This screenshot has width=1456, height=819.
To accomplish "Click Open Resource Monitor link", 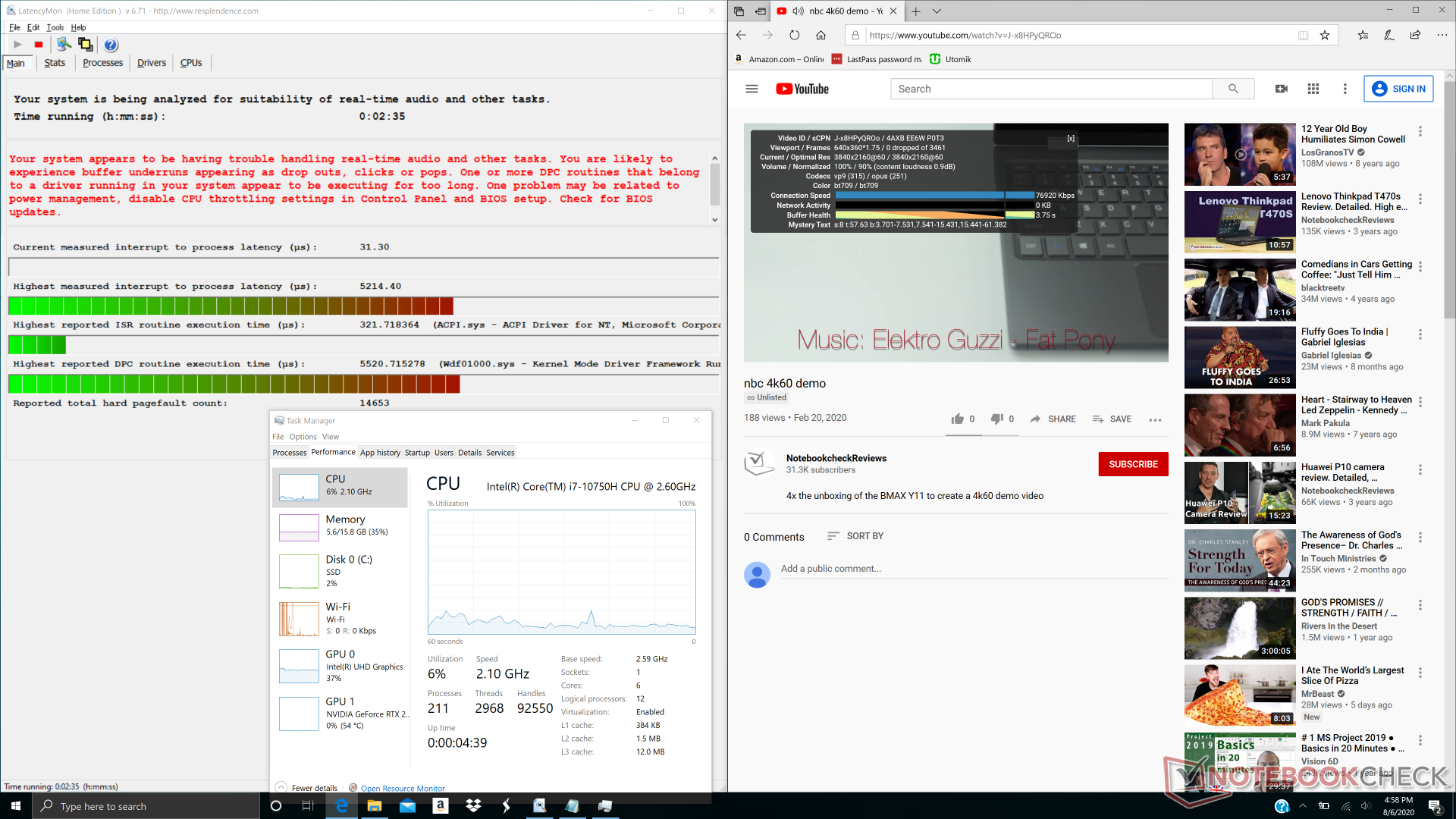I will [x=402, y=788].
